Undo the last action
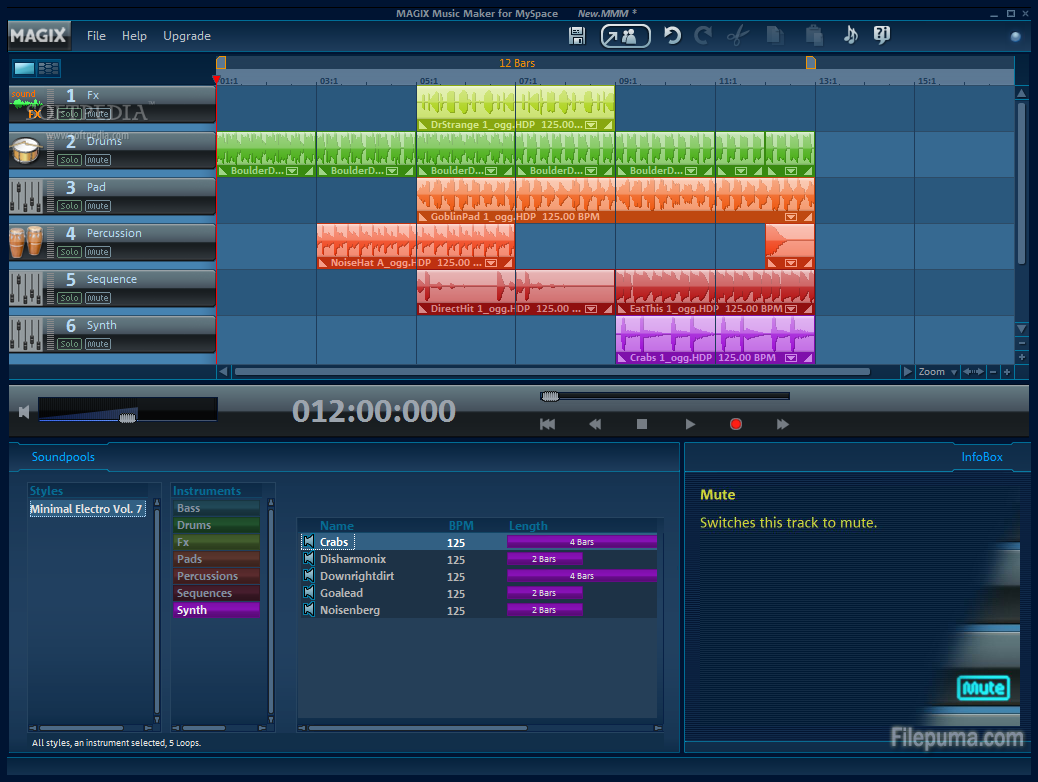Viewport: 1038px width, 782px height. point(672,35)
